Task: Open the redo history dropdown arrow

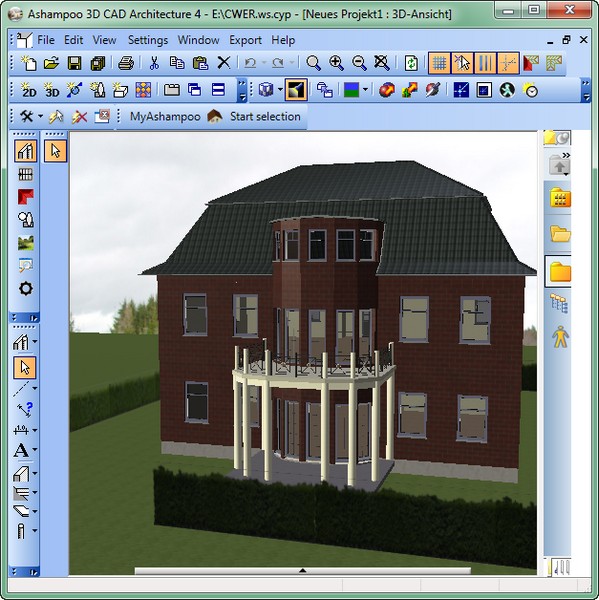Action: coord(292,63)
